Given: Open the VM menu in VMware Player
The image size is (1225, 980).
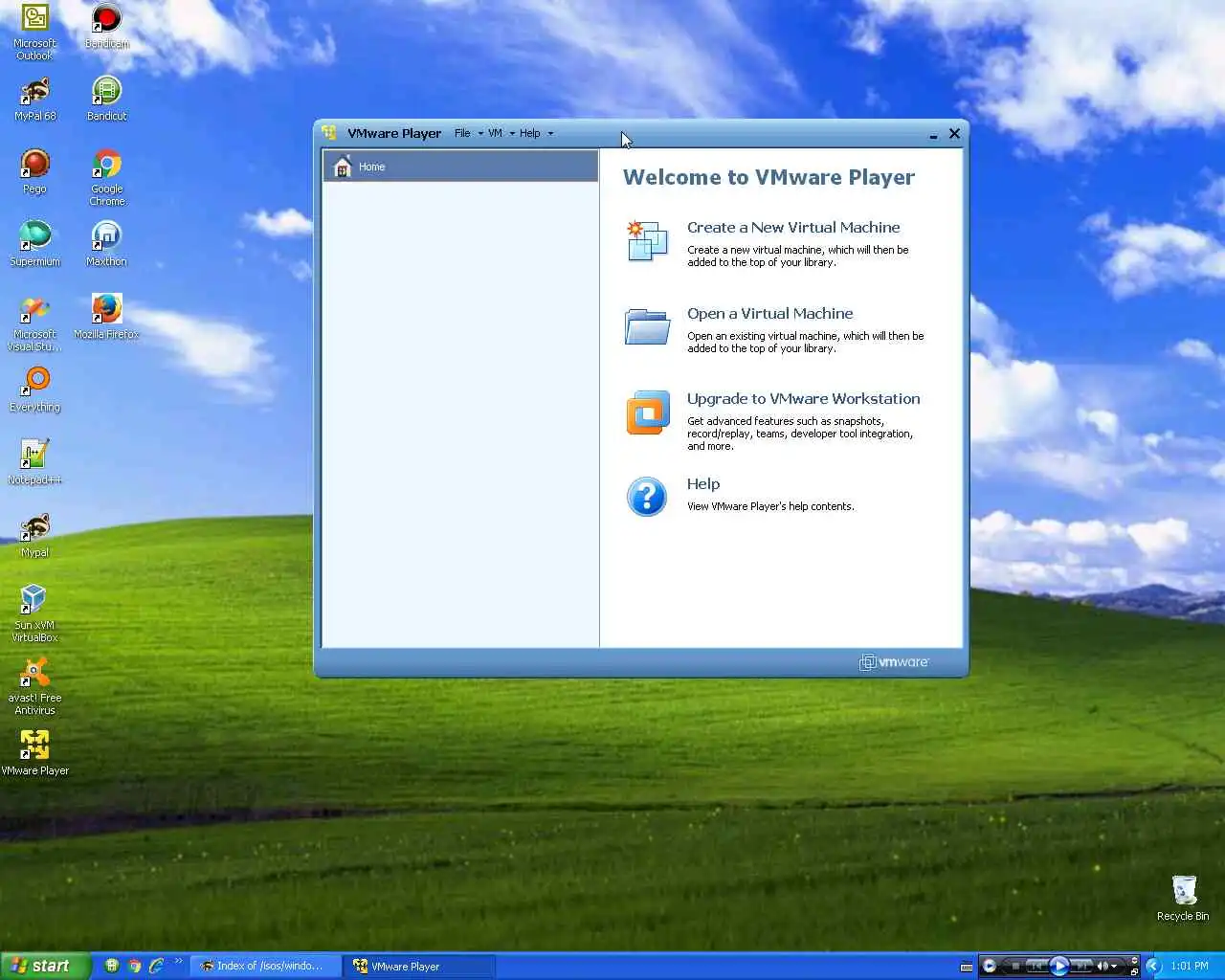Looking at the screenshot, I should tap(501, 133).
